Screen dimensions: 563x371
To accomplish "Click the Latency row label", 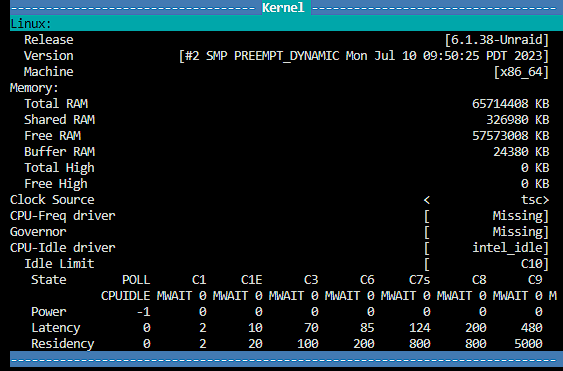I will point(56,328).
